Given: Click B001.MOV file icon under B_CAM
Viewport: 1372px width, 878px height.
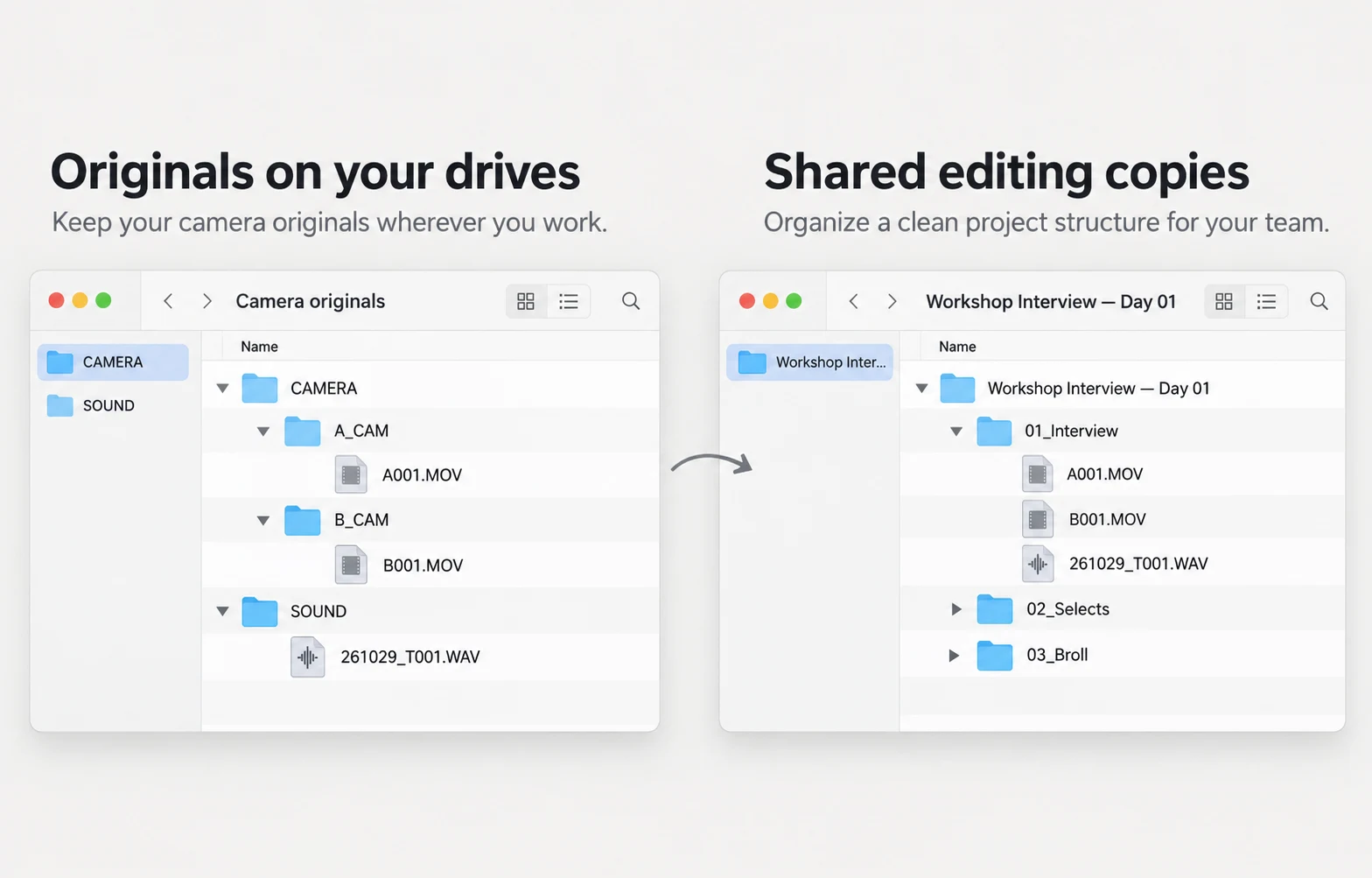Looking at the screenshot, I should [x=351, y=565].
